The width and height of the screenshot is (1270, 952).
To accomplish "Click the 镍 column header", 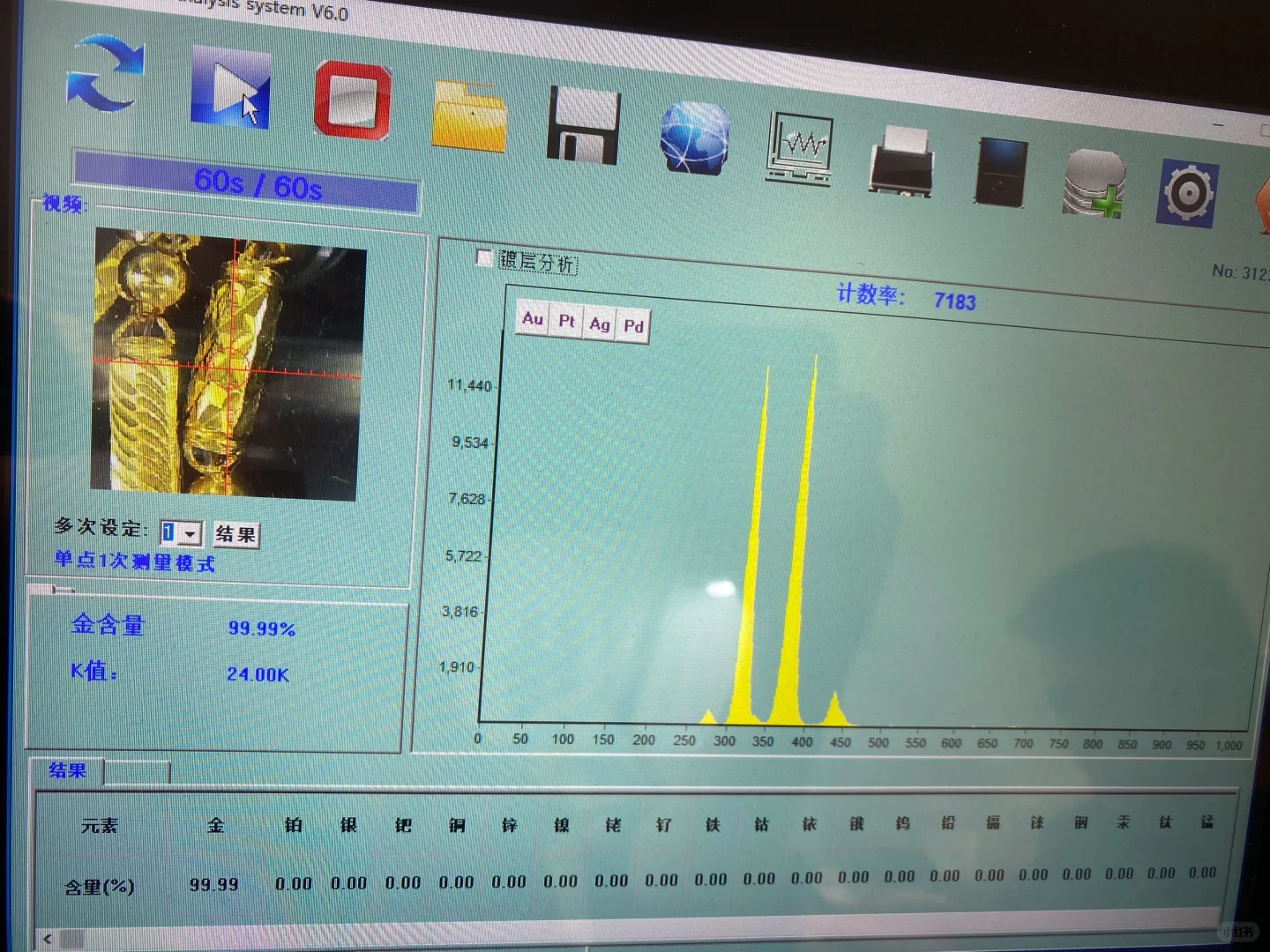I will click(562, 826).
